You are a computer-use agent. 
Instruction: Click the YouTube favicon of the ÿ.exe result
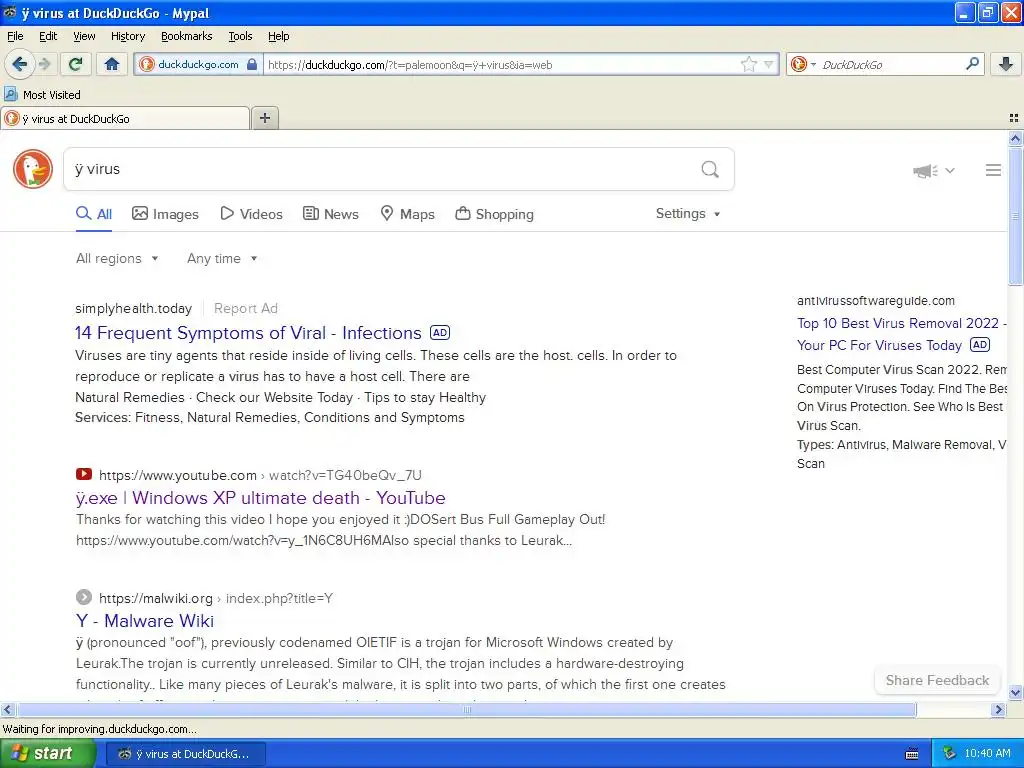[84, 474]
